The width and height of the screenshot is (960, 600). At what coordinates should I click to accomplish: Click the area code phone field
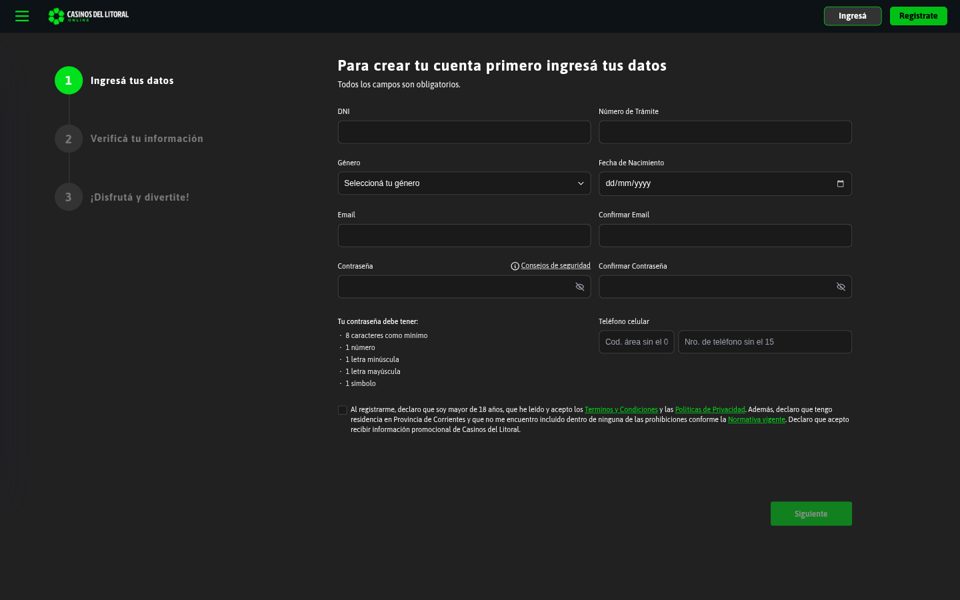pyautogui.click(x=636, y=342)
